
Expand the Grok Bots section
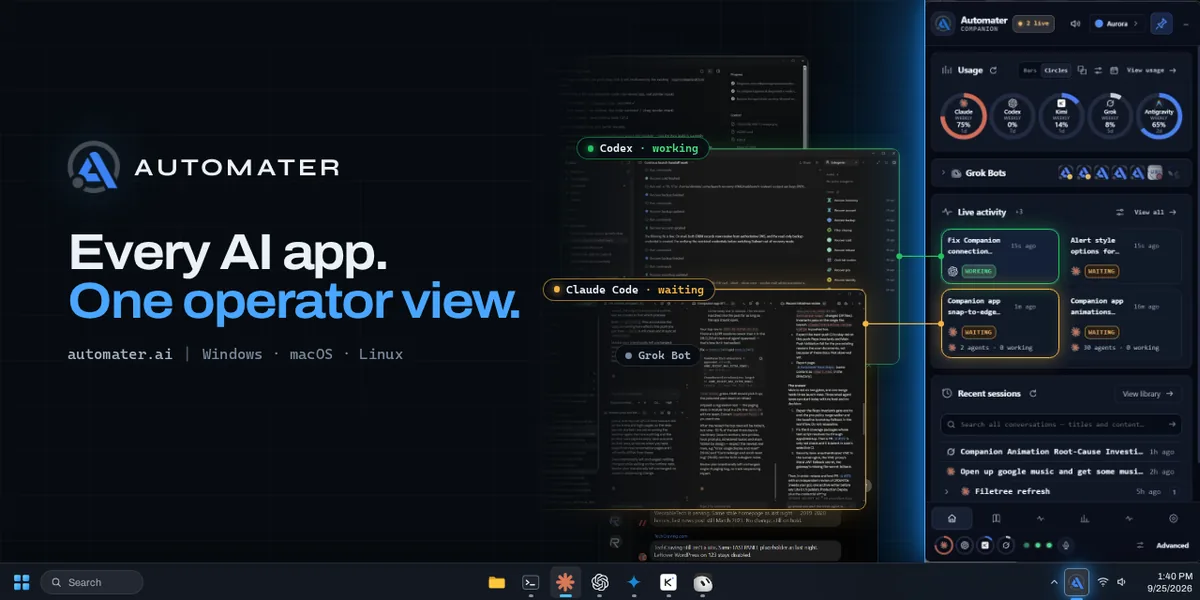pos(943,173)
